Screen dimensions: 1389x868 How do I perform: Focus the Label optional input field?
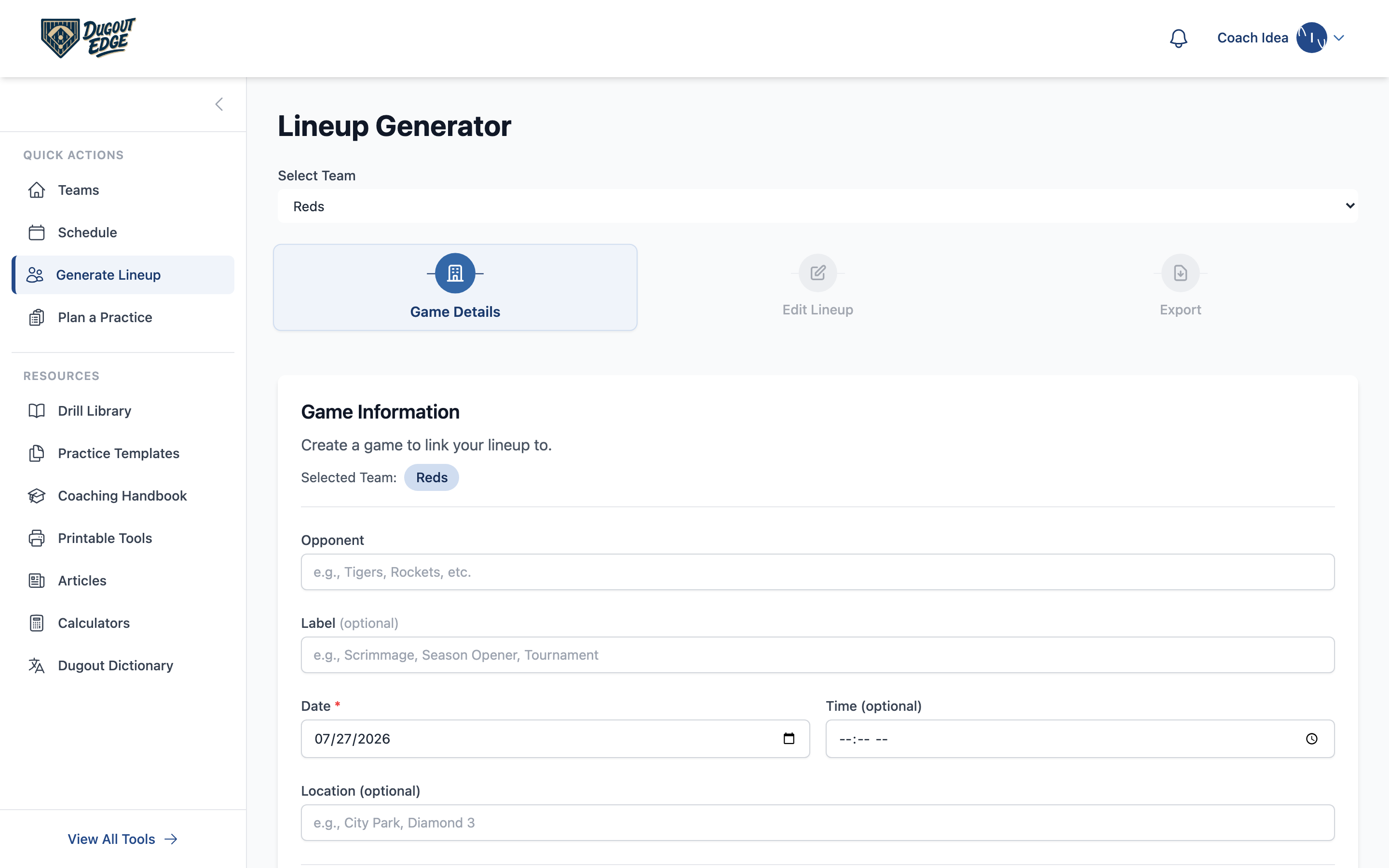coord(818,655)
